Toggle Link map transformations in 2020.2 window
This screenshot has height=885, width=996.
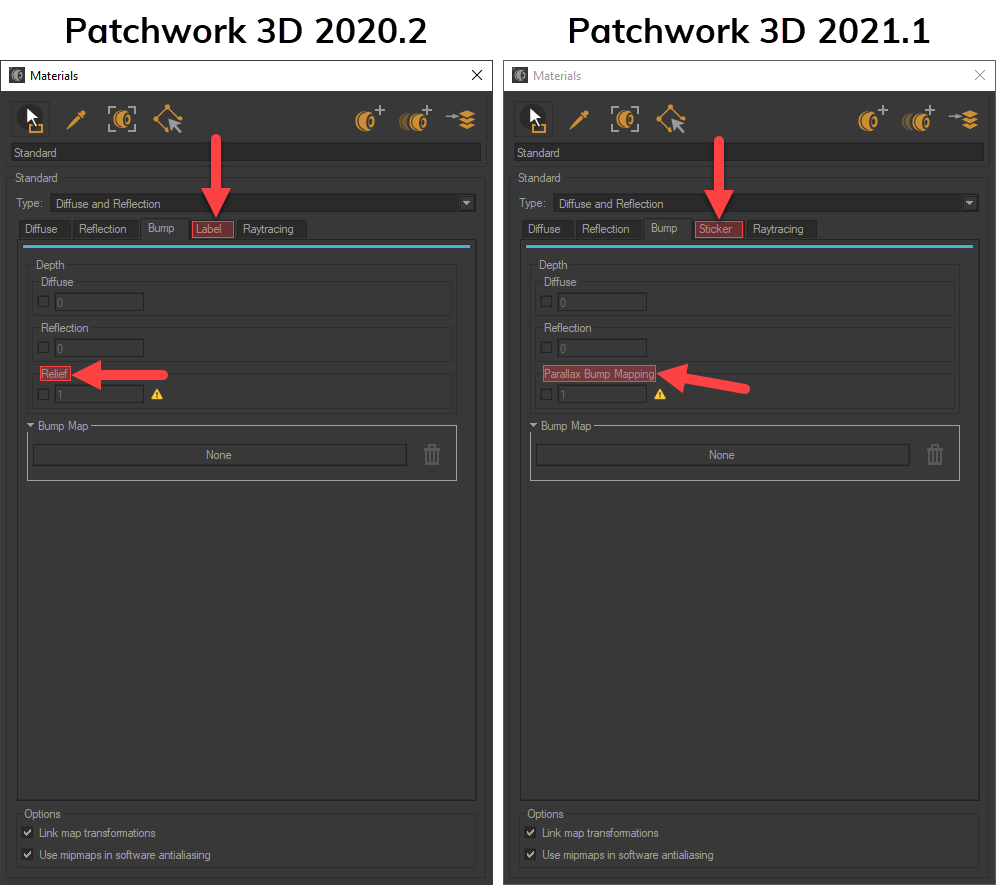pyautogui.click(x=27, y=832)
